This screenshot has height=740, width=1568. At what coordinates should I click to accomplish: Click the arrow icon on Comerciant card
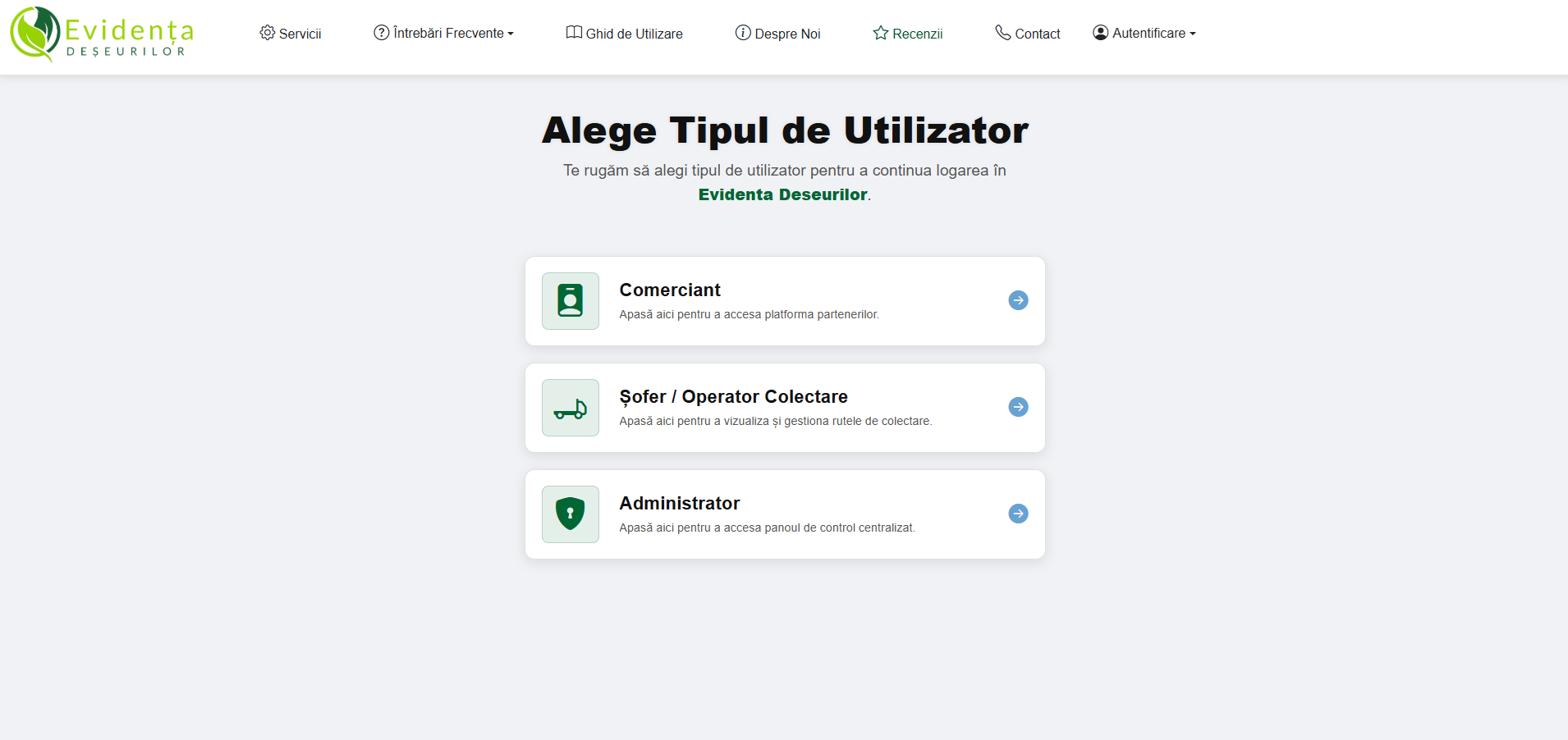[x=1018, y=300]
